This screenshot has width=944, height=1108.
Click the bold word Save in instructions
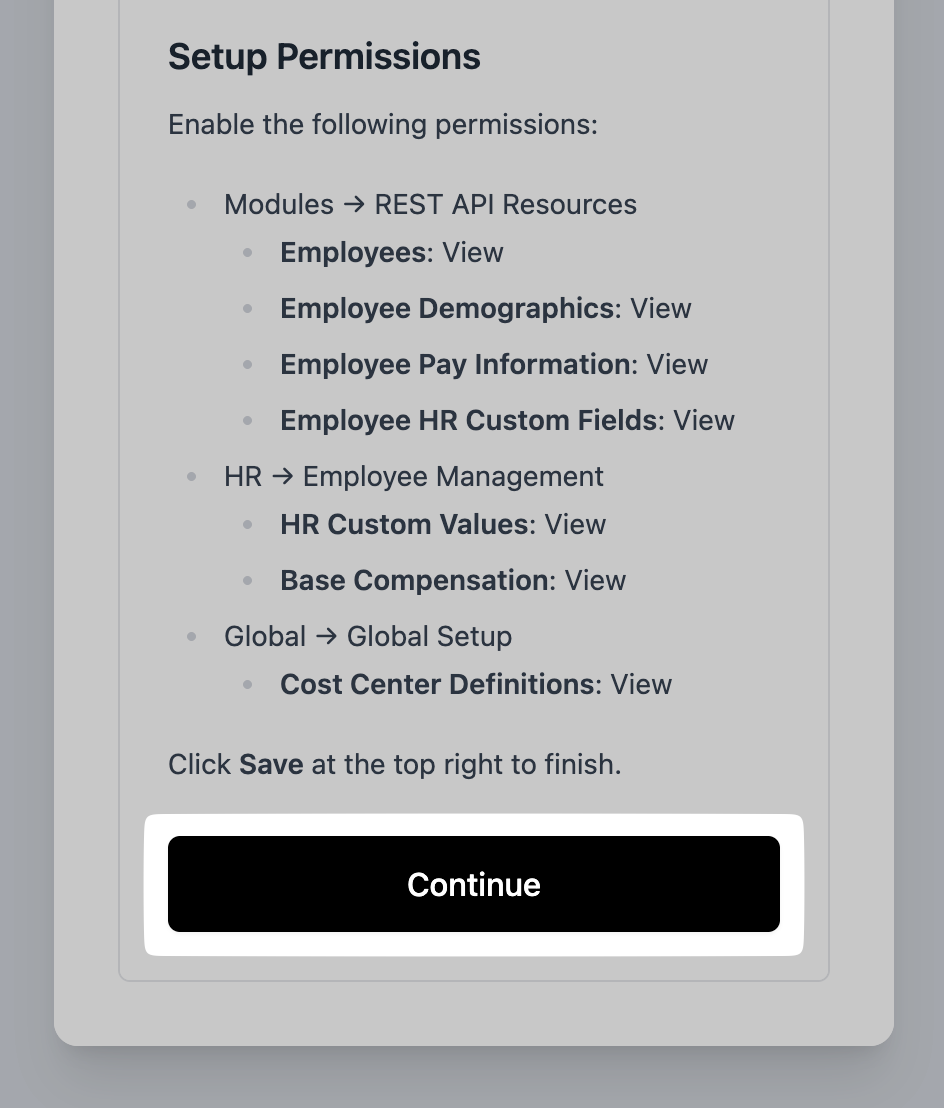(271, 765)
